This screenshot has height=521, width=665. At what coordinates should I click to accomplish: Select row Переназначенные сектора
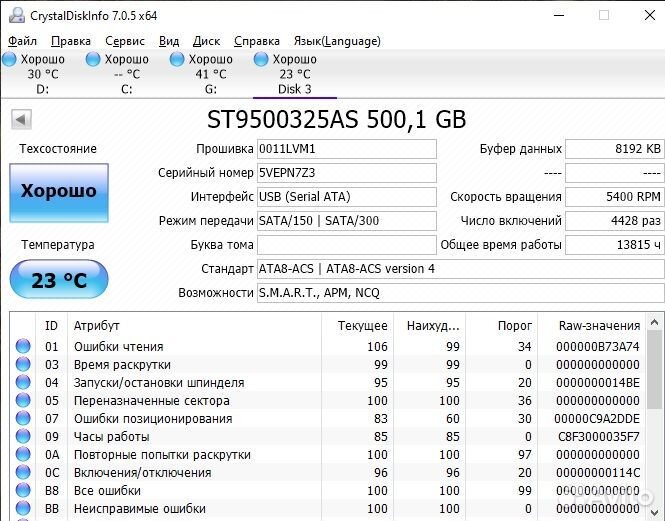coord(328,401)
